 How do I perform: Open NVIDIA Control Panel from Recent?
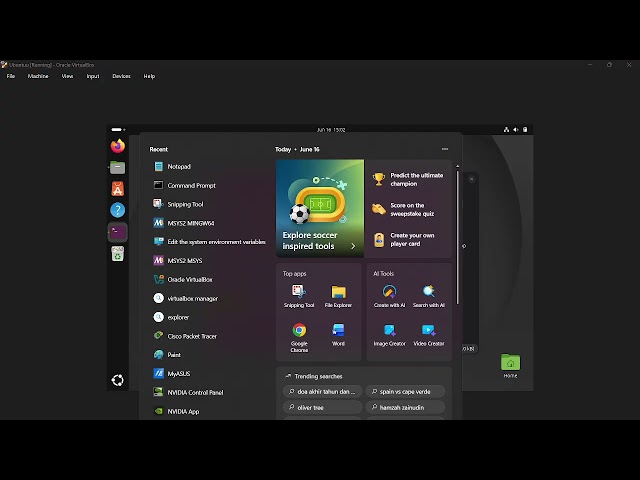point(209,392)
